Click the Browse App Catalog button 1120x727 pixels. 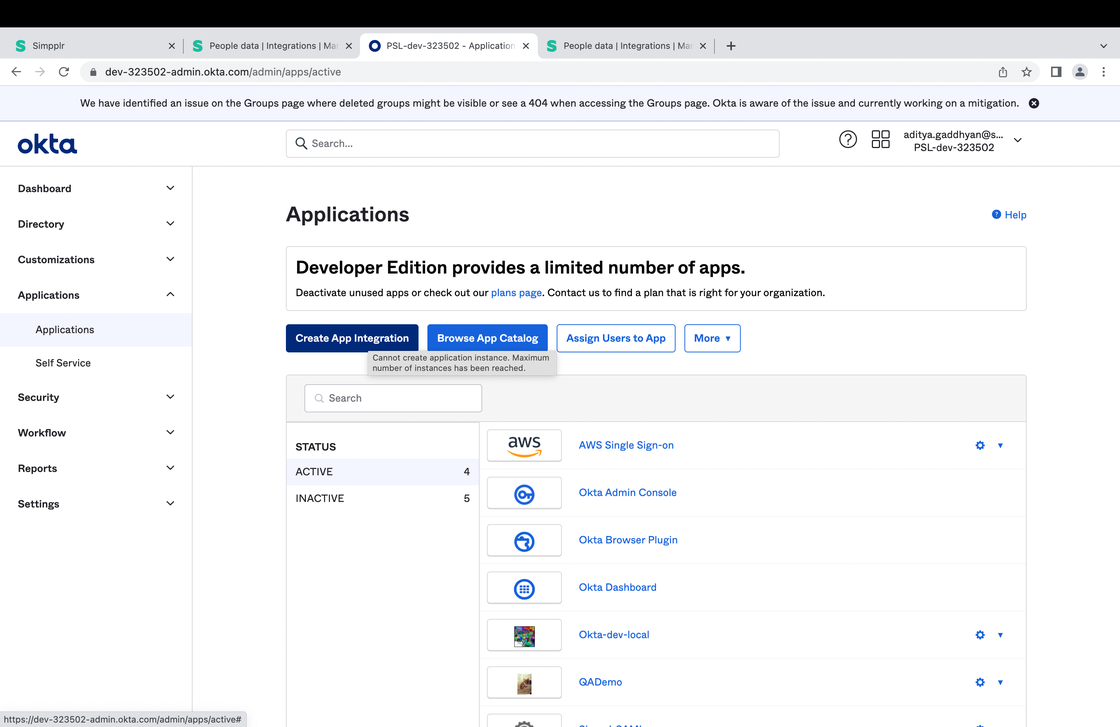[x=487, y=338]
